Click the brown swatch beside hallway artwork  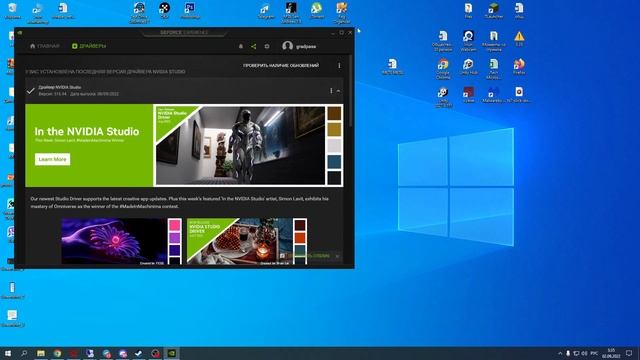[x=334, y=113]
